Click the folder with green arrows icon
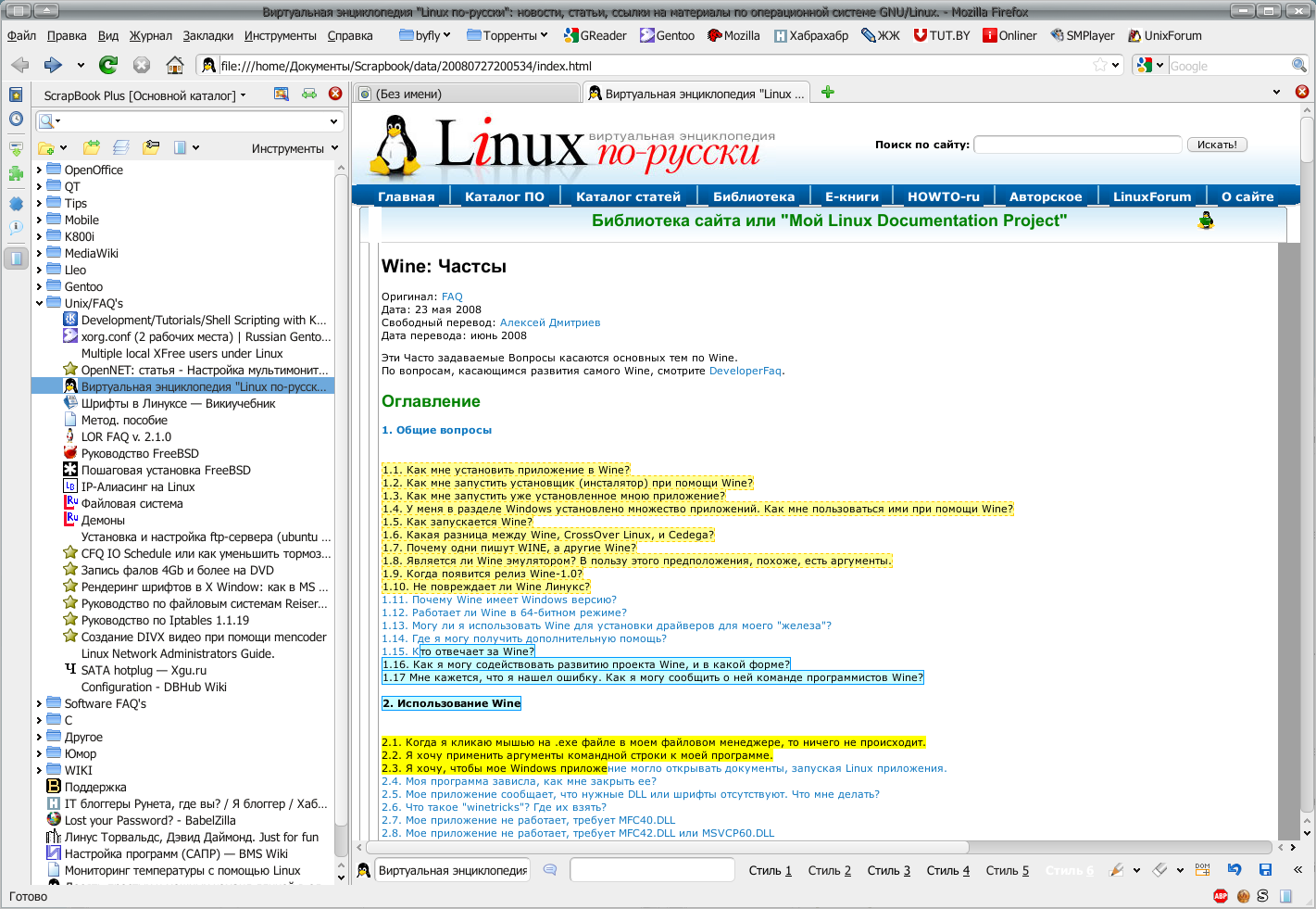 coord(91,147)
